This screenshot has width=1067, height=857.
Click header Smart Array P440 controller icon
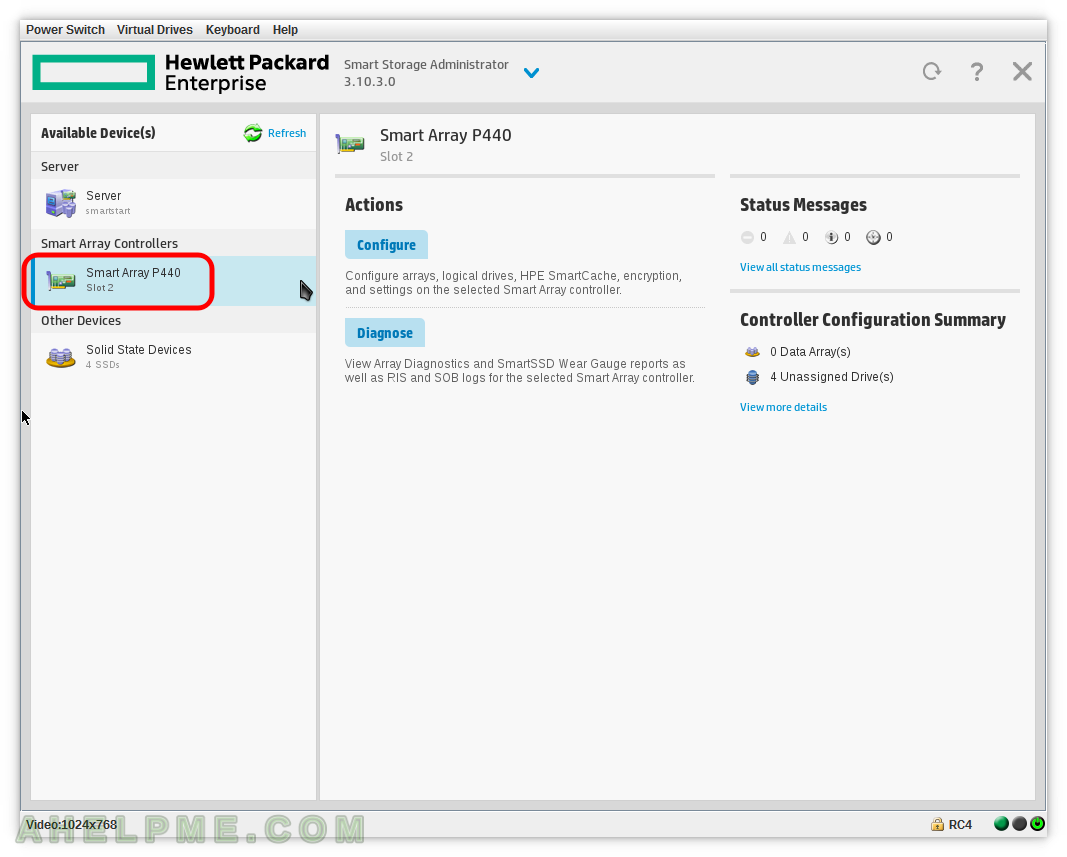click(350, 144)
